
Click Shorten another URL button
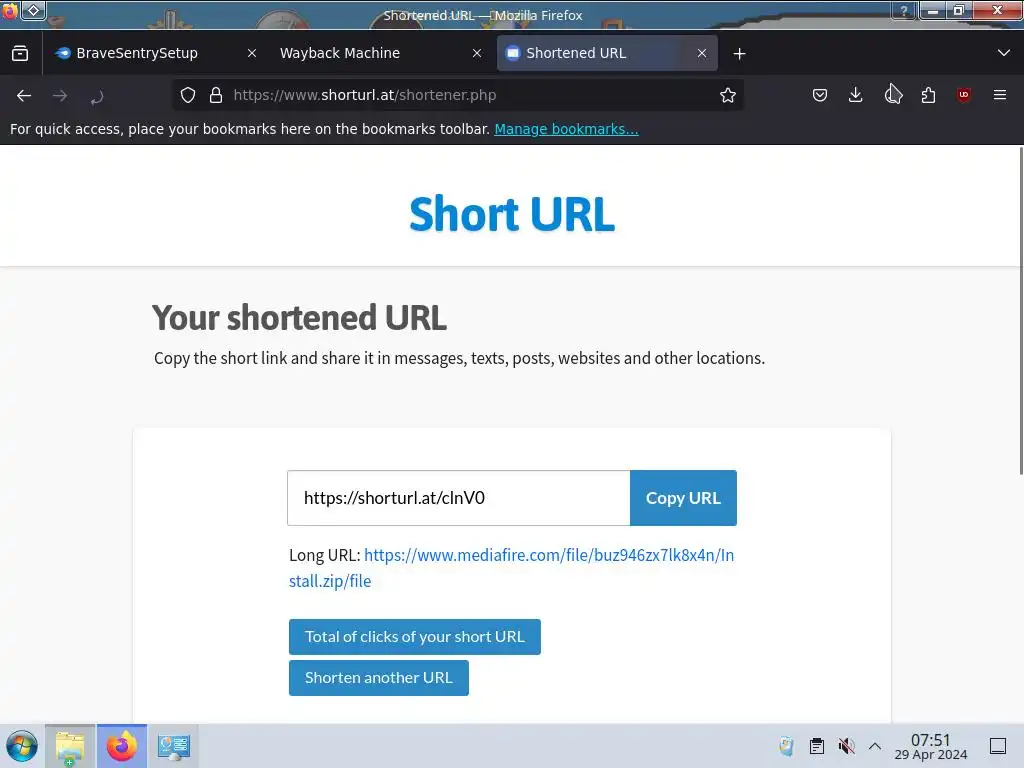click(x=379, y=678)
